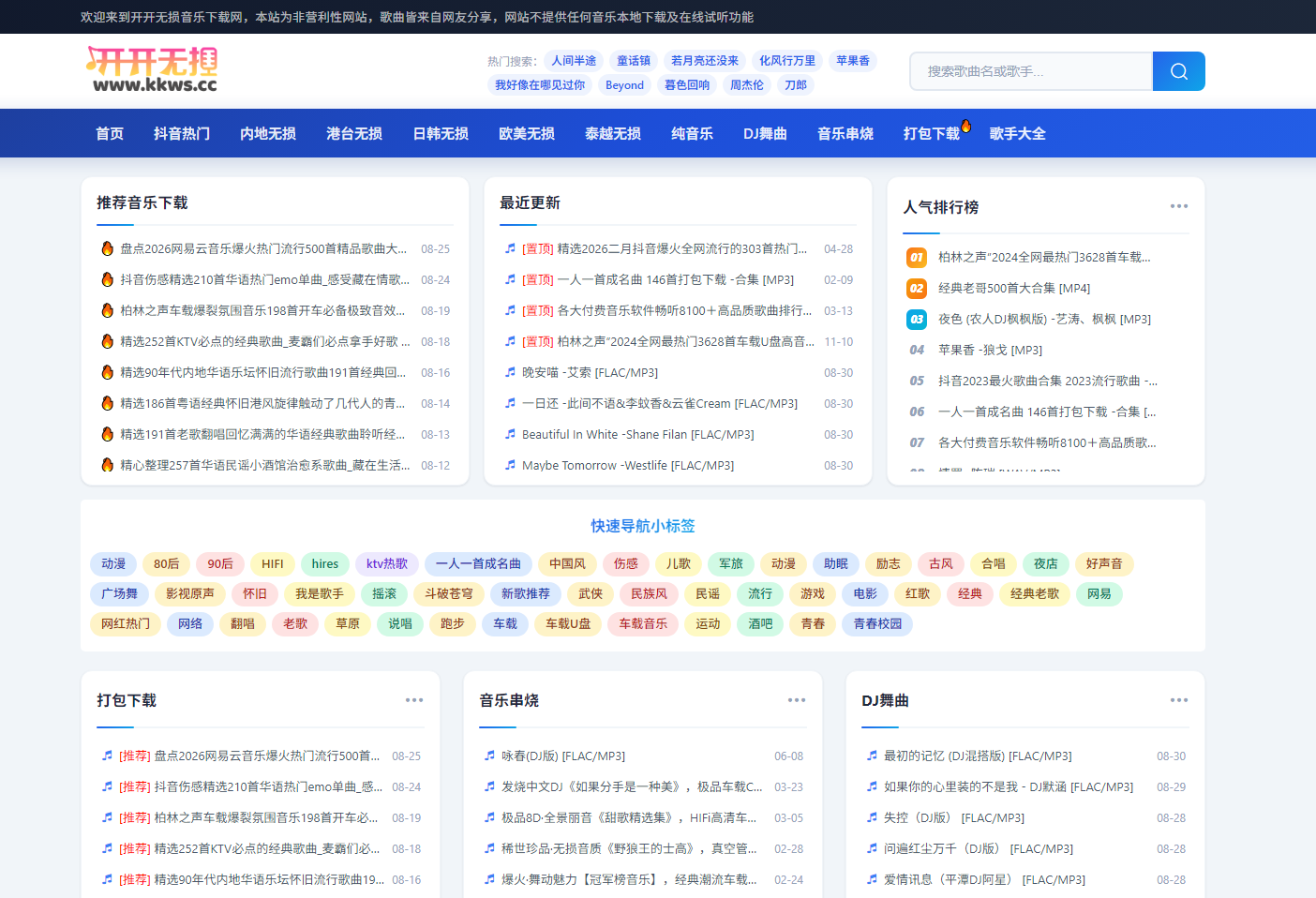Click music note icon beside 一日还 entry

pyautogui.click(x=510, y=403)
